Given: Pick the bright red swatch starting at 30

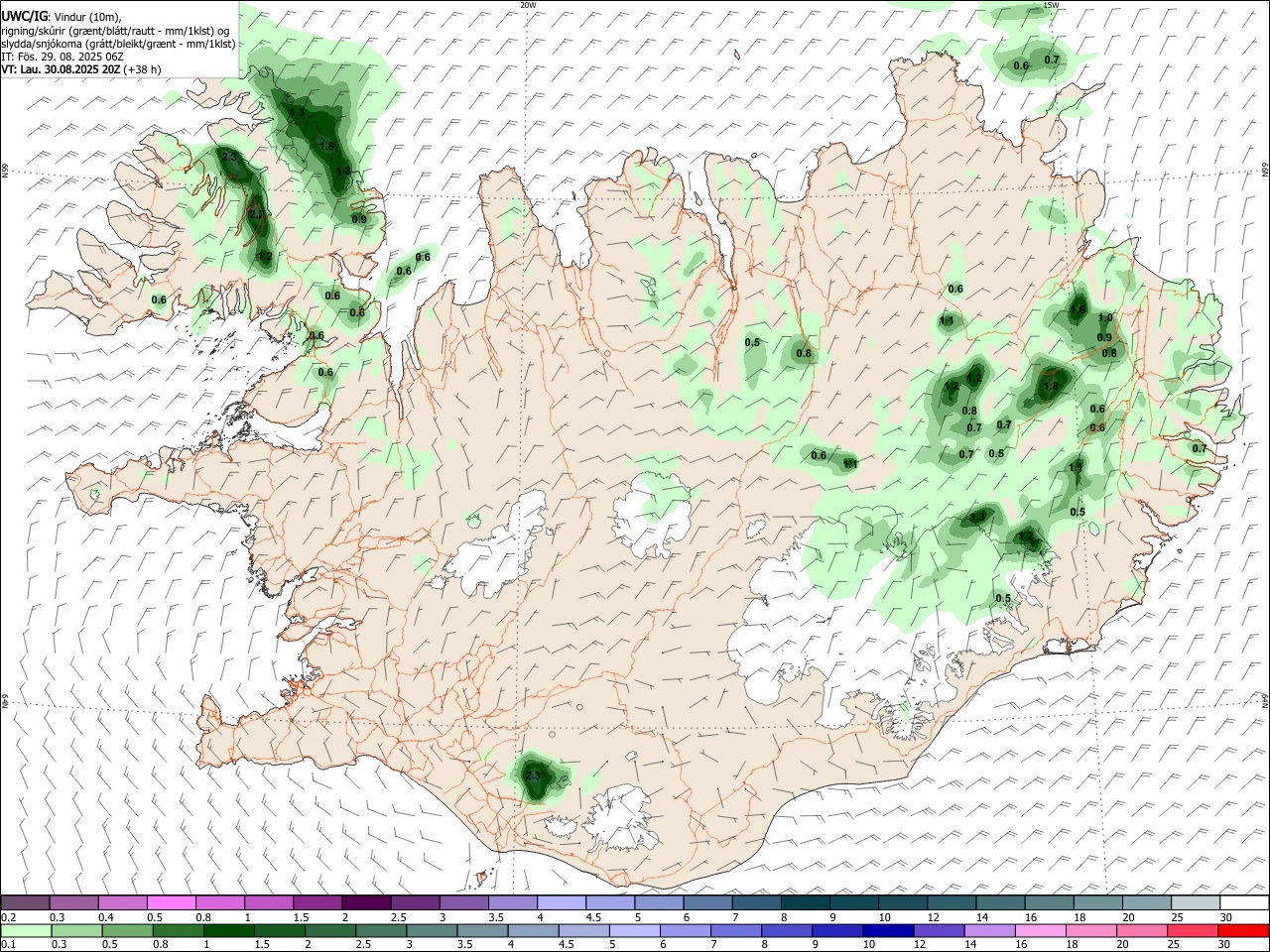Looking at the screenshot, I should 1242,931.
